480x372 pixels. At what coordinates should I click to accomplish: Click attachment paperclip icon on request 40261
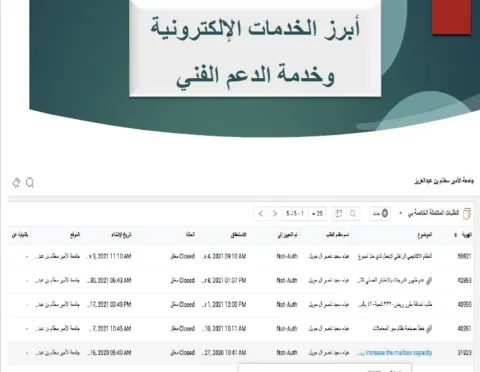(429, 329)
